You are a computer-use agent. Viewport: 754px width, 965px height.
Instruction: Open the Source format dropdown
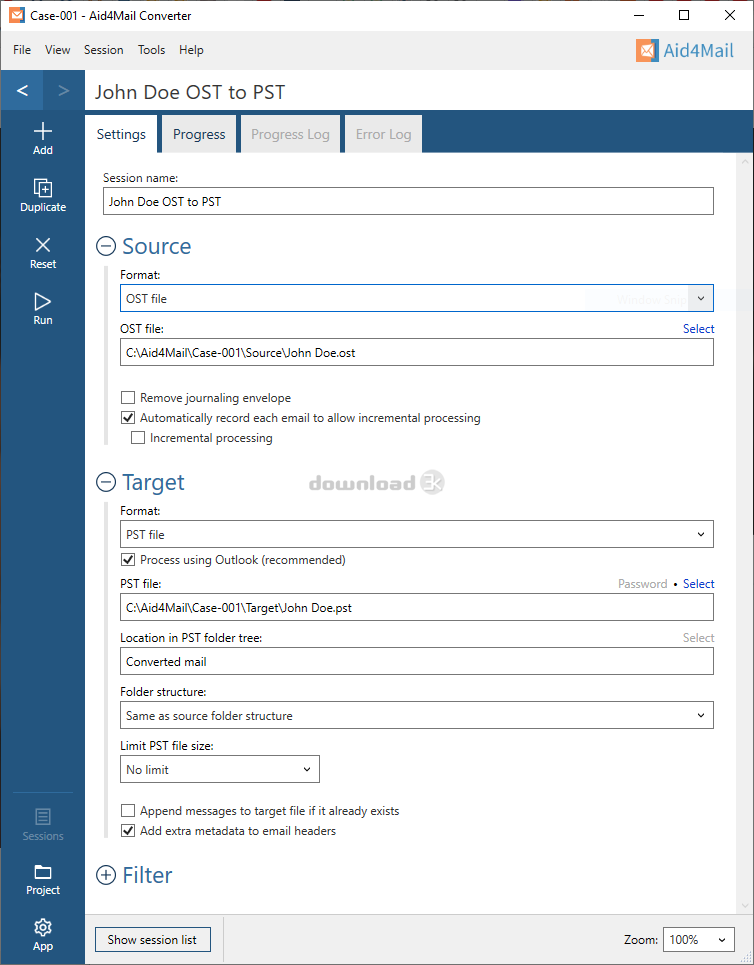pos(417,298)
